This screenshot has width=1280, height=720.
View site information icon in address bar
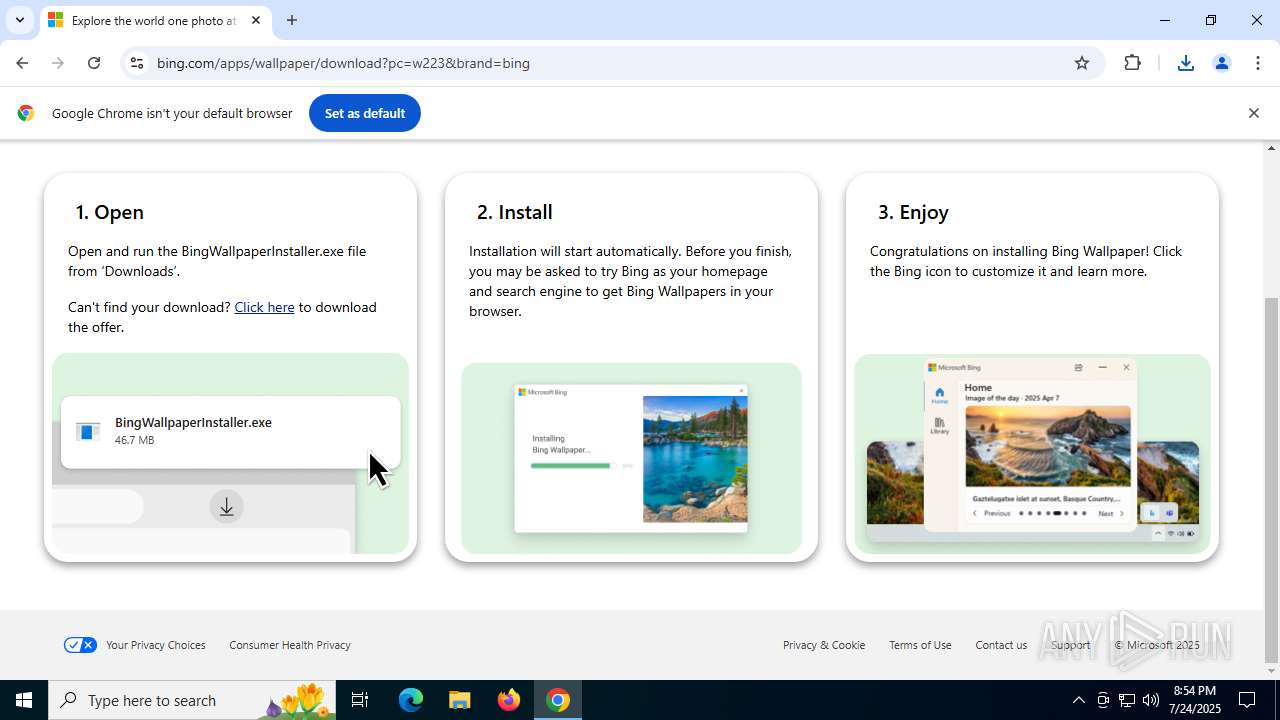(x=137, y=63)
